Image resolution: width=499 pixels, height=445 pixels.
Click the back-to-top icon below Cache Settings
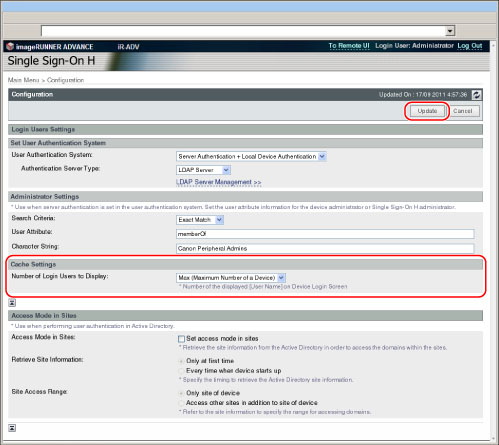pyautogui.click(x=12, y=303)
